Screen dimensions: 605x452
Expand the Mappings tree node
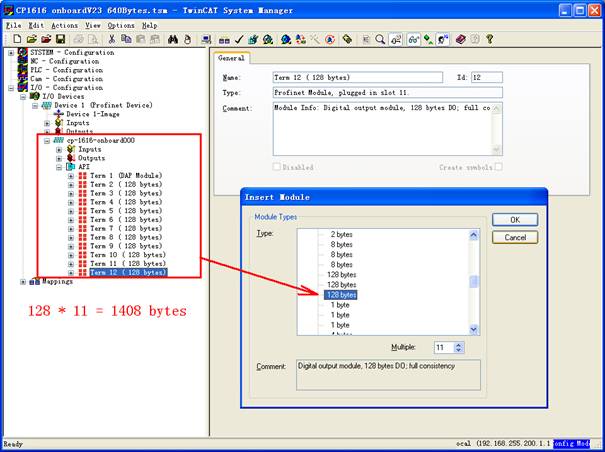pos(22,281)
